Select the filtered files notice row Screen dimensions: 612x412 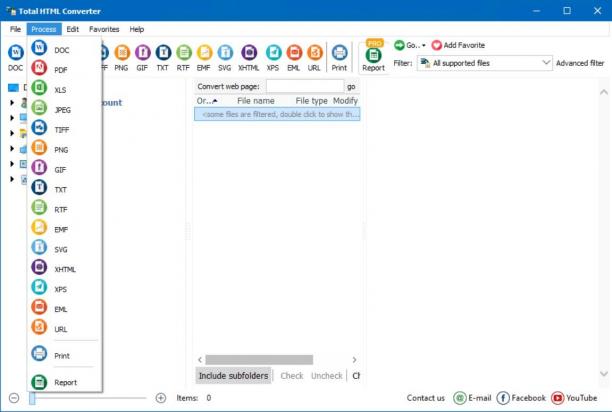point(277,114)
